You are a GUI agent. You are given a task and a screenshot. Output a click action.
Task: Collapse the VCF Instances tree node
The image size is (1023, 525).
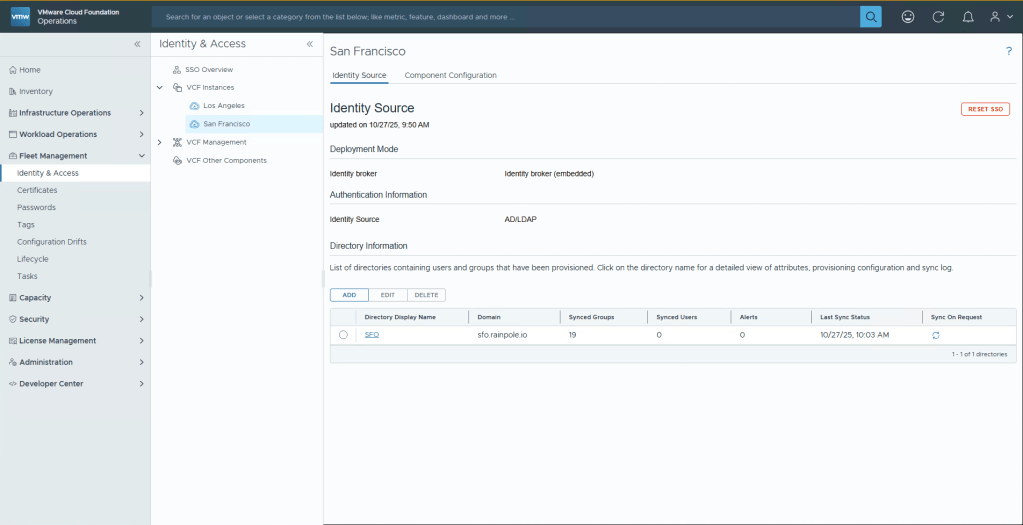(160, 87)
